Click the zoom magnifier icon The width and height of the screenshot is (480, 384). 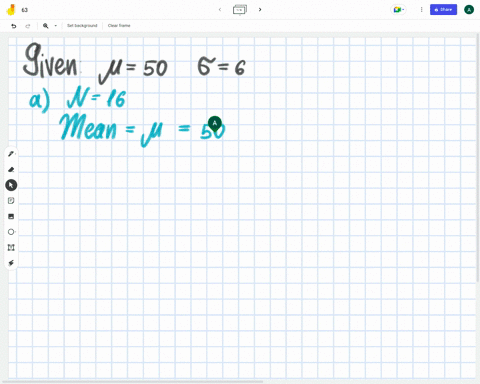46,26
